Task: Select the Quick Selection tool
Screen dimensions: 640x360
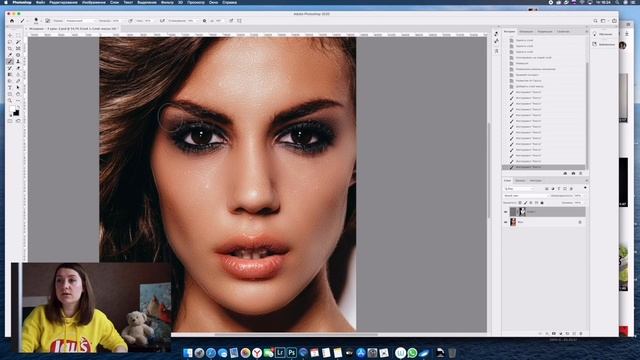Action: coord(18,42)
